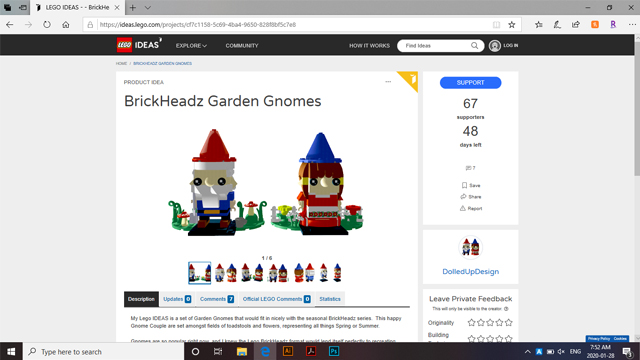Open the Windows Start menu
This screenshot has height=360, width=640.
point(11,351)
